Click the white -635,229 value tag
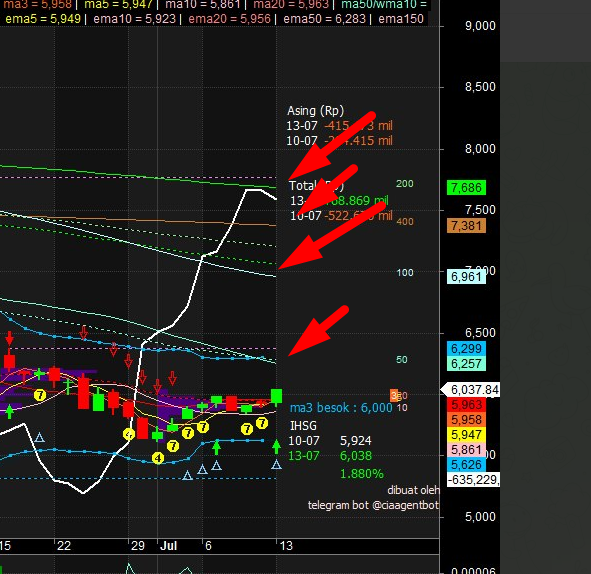The height and width of the screenshot is (574, 591). point(473,479)
